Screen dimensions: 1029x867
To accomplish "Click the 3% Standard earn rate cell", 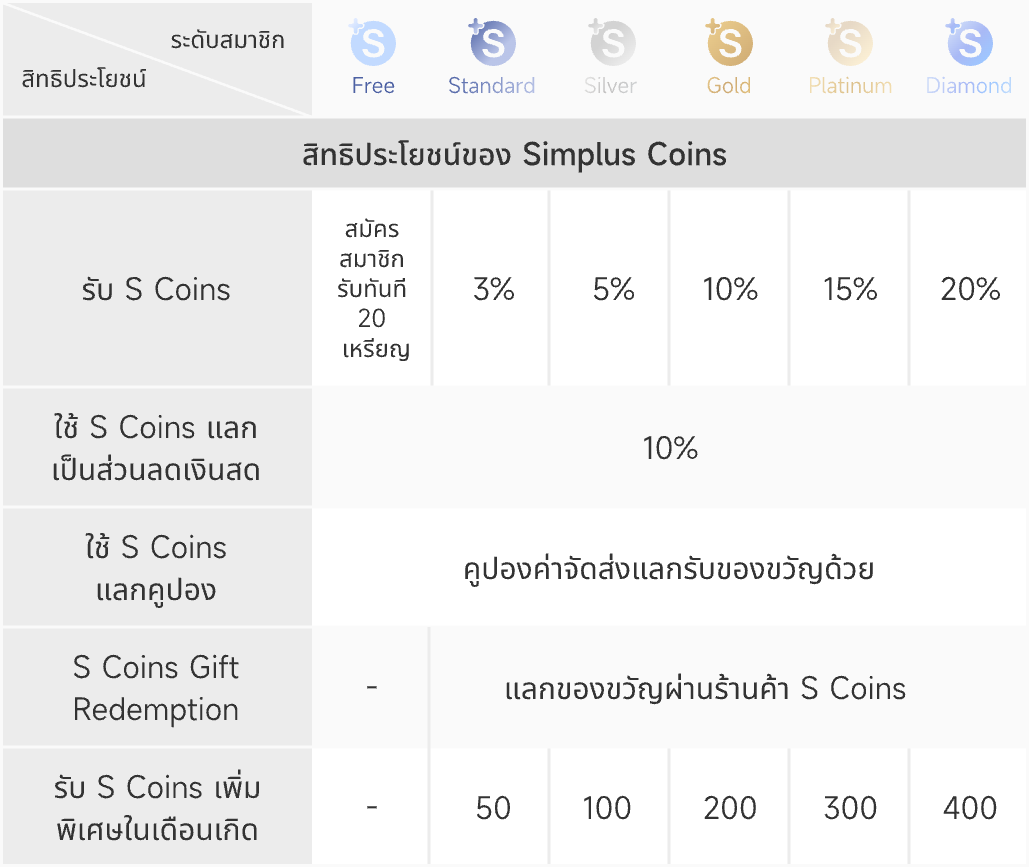I will pos(493,290).
